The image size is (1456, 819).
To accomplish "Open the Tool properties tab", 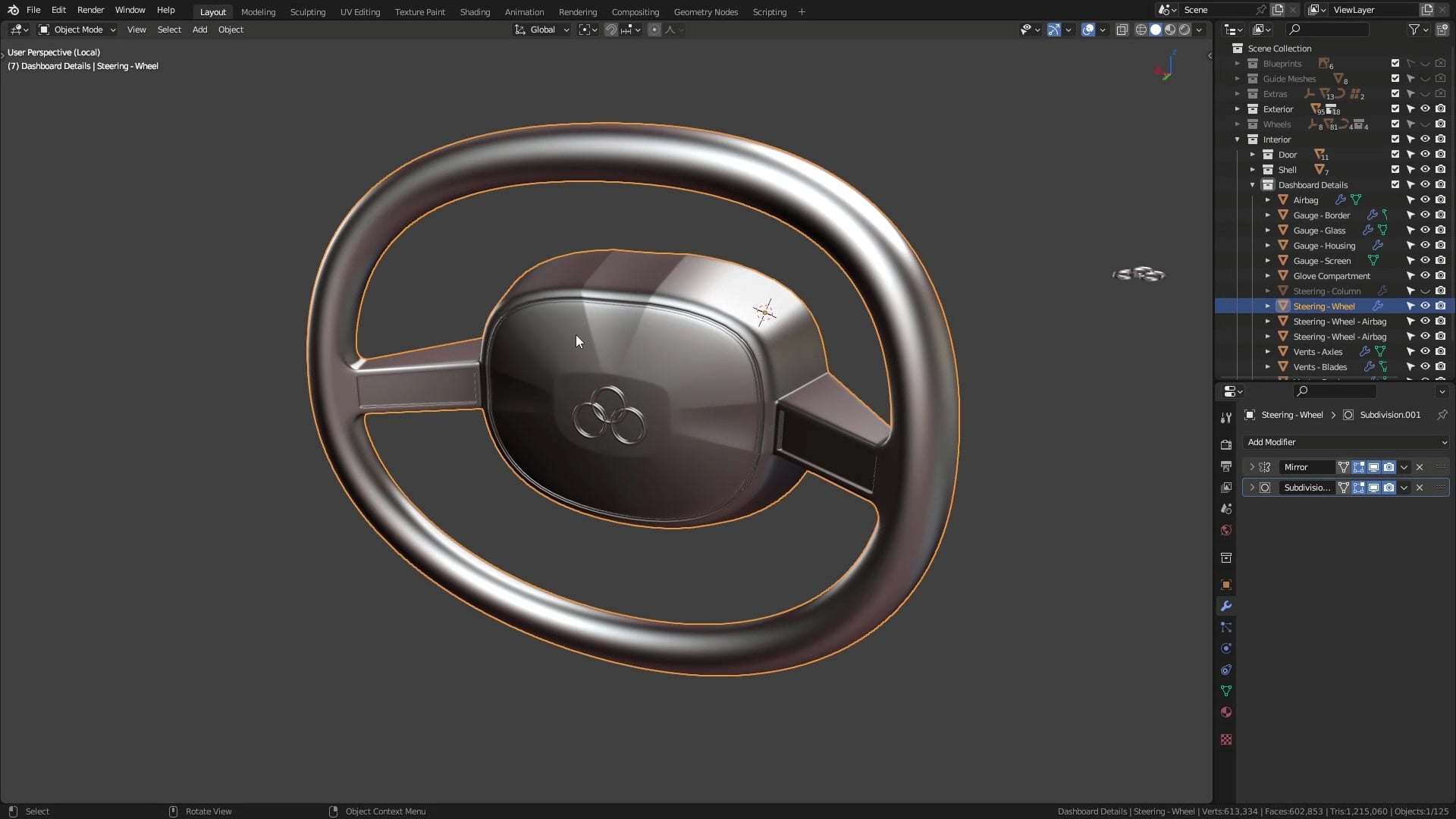I will (1226, 418).
